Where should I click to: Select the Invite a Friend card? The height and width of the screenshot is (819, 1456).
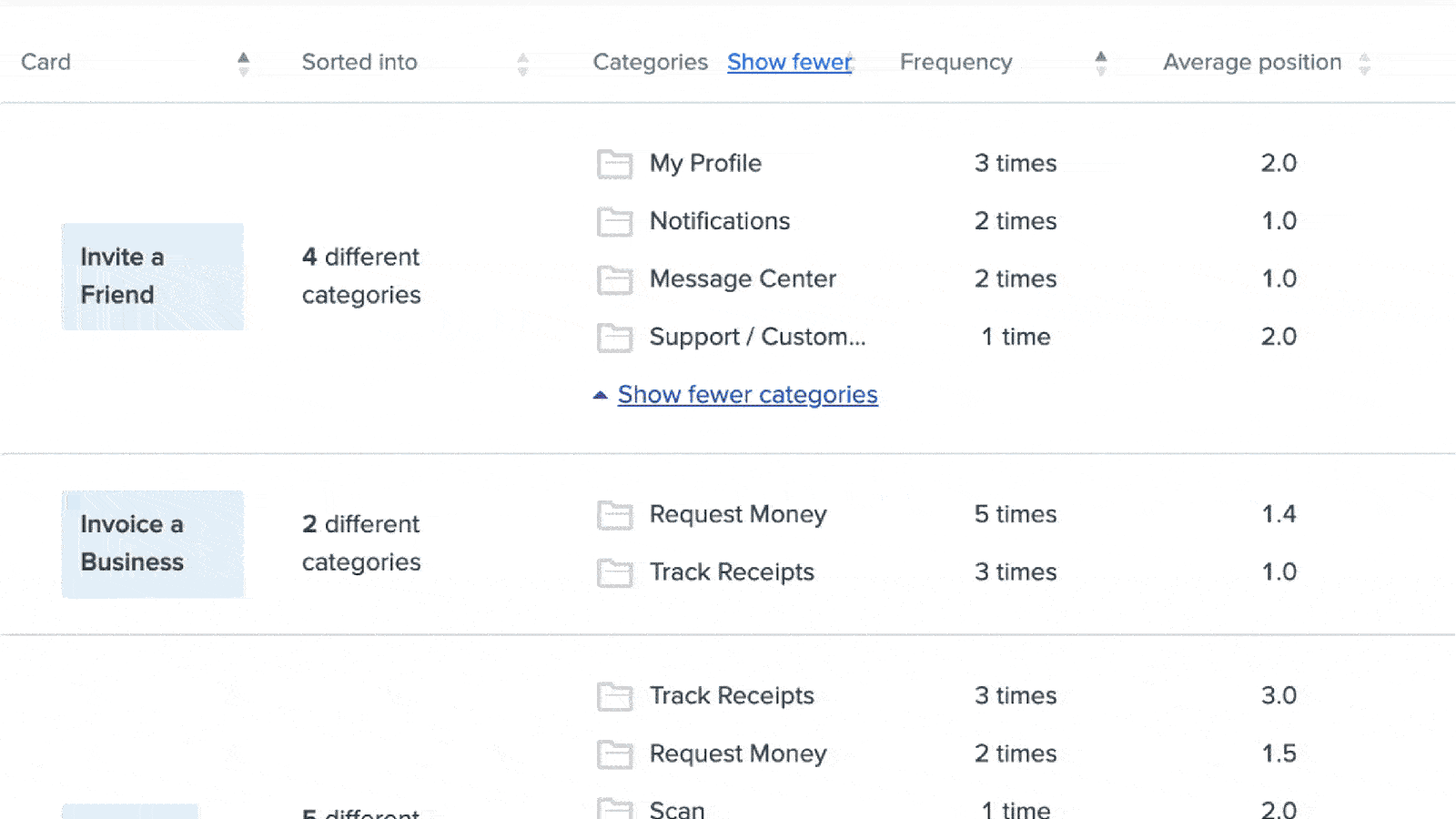(153, 277)
